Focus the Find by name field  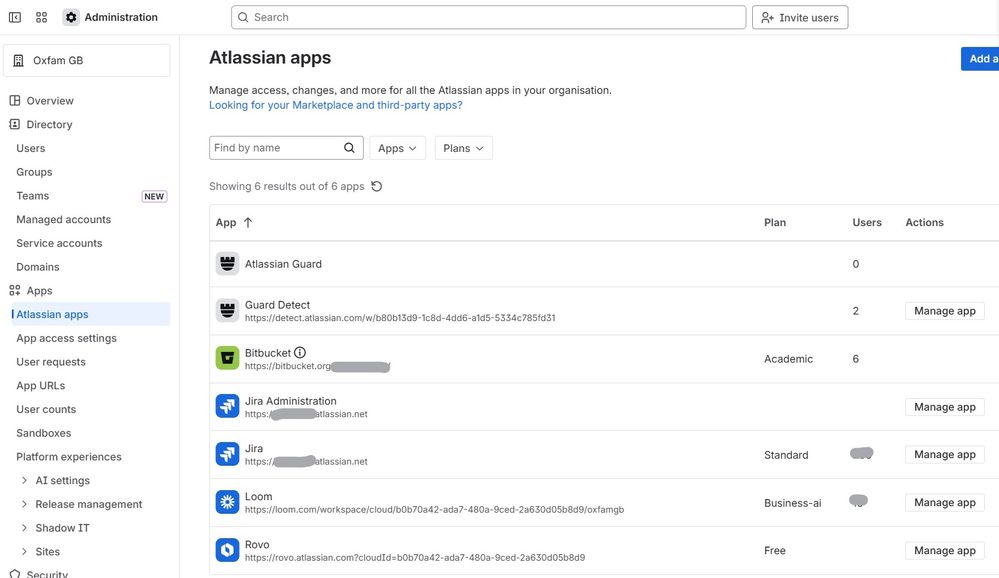tap(286, 148)
